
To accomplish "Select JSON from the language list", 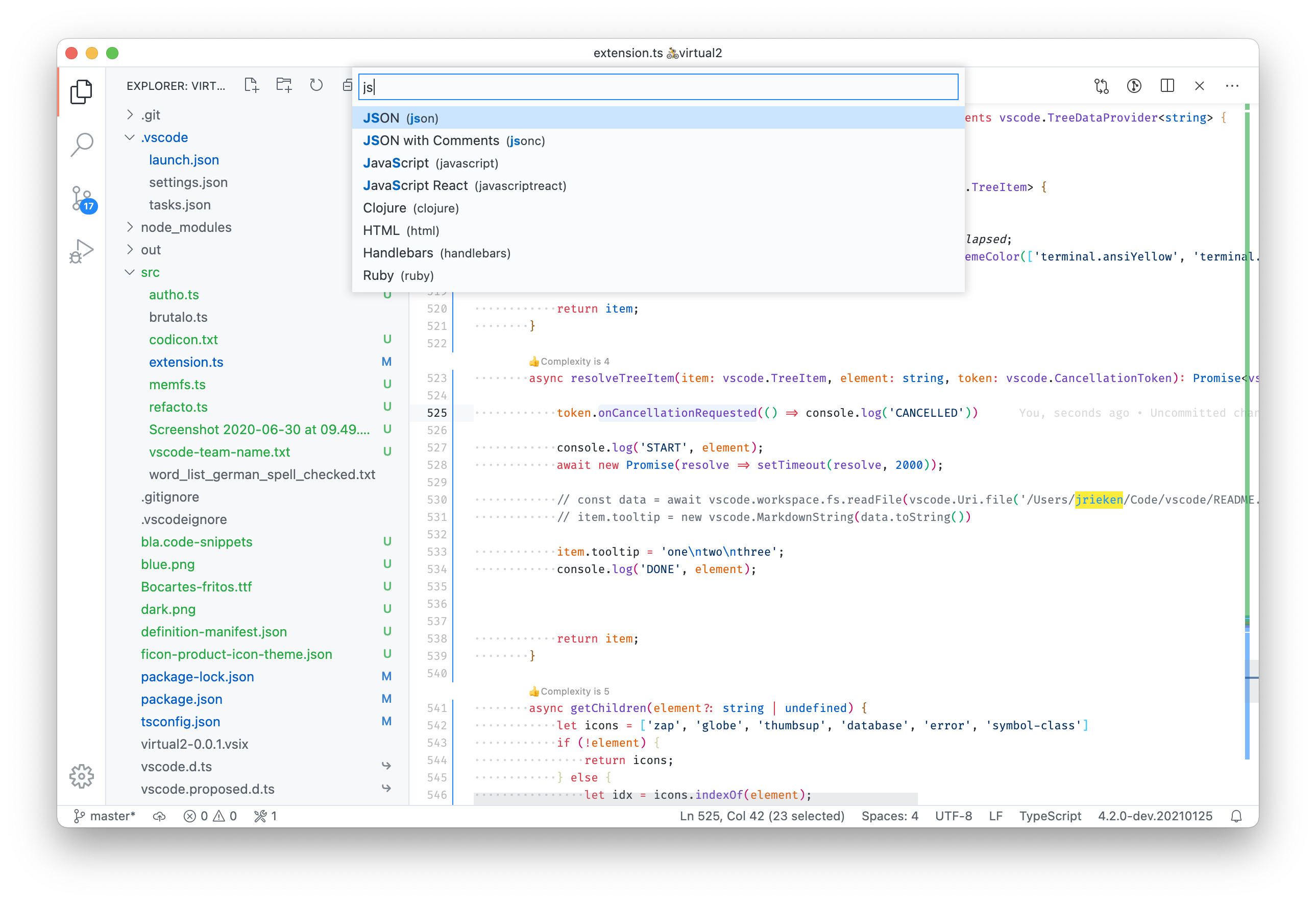I will pyautogui.click(x=401, y=118).
